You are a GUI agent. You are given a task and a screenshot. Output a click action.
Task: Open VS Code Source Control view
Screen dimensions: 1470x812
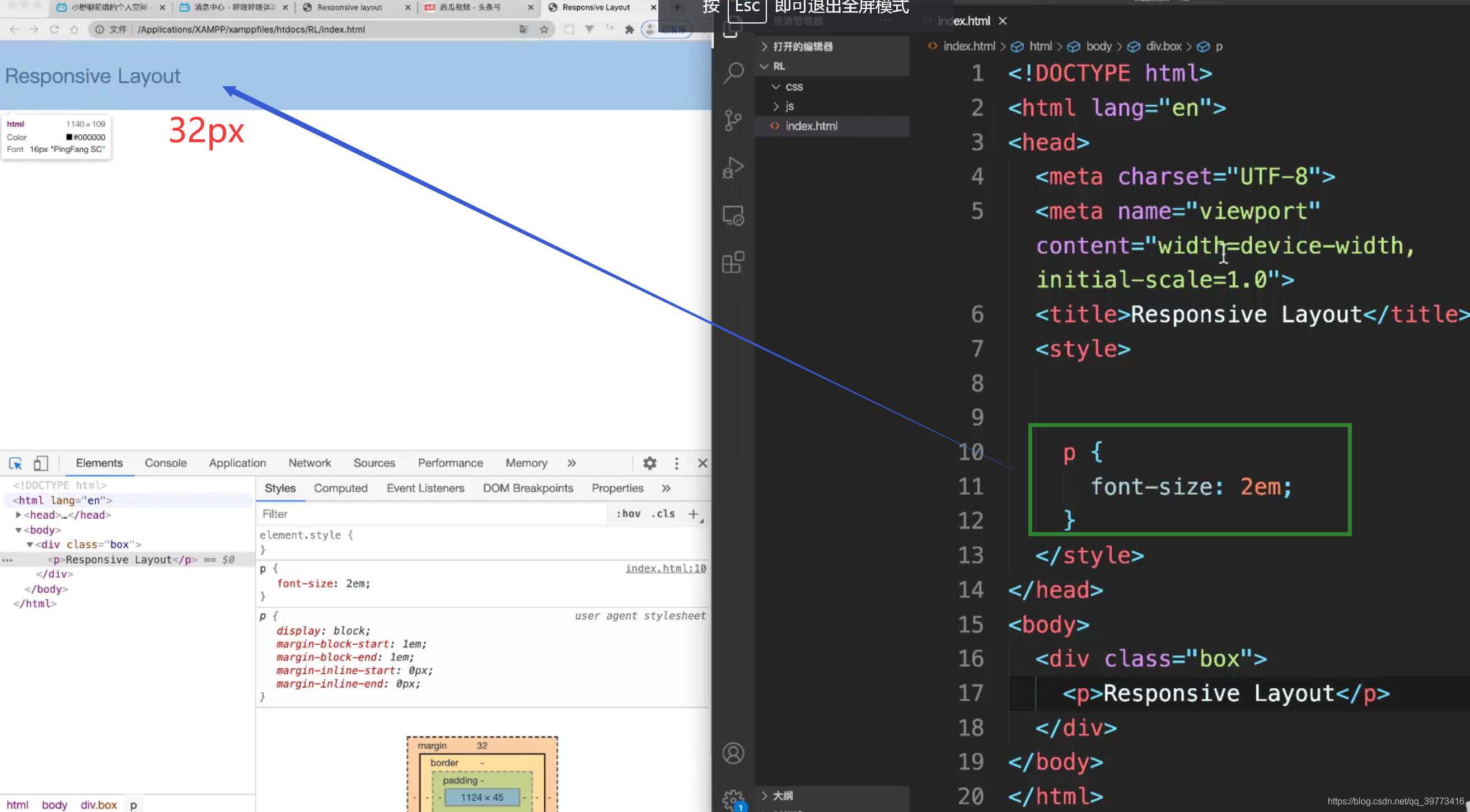pos(733,120)
